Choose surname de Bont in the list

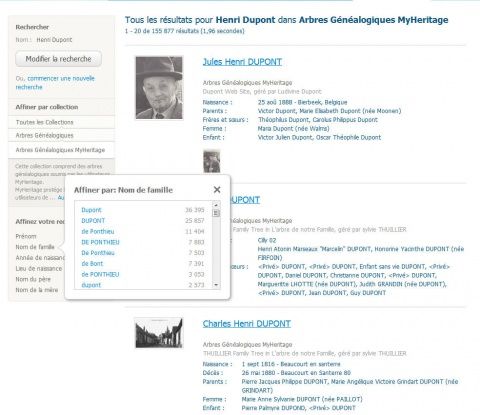click(x=92, y=264)
